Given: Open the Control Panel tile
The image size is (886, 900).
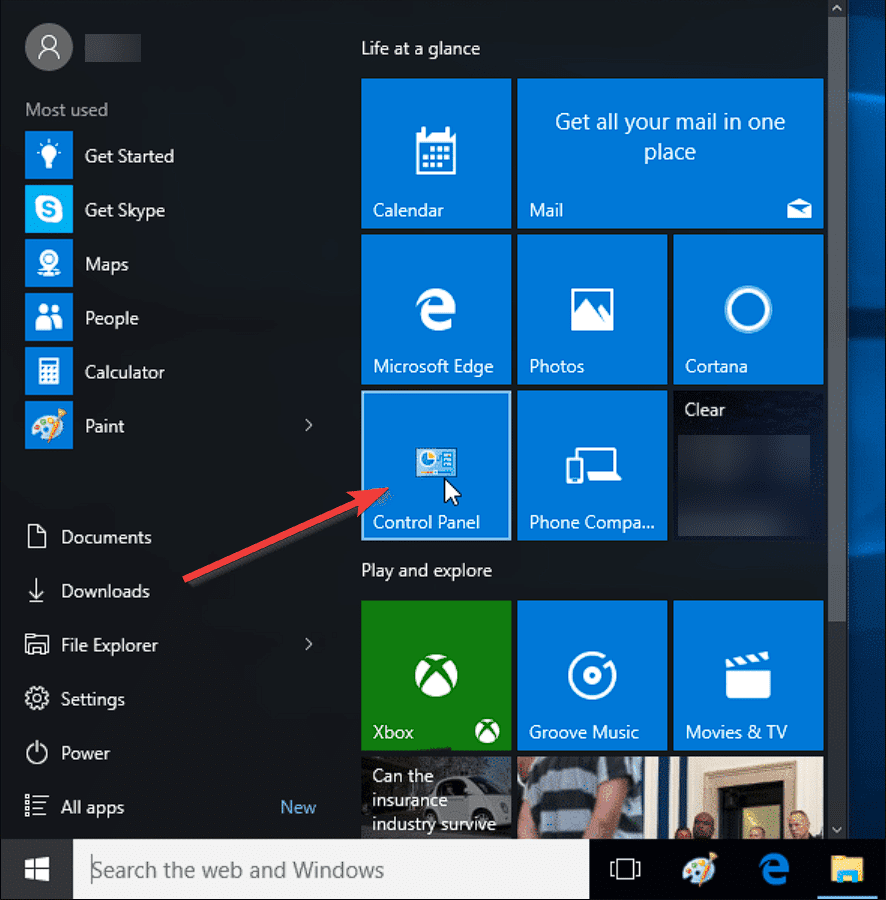Looking at the screenshot, I should 435,465.
